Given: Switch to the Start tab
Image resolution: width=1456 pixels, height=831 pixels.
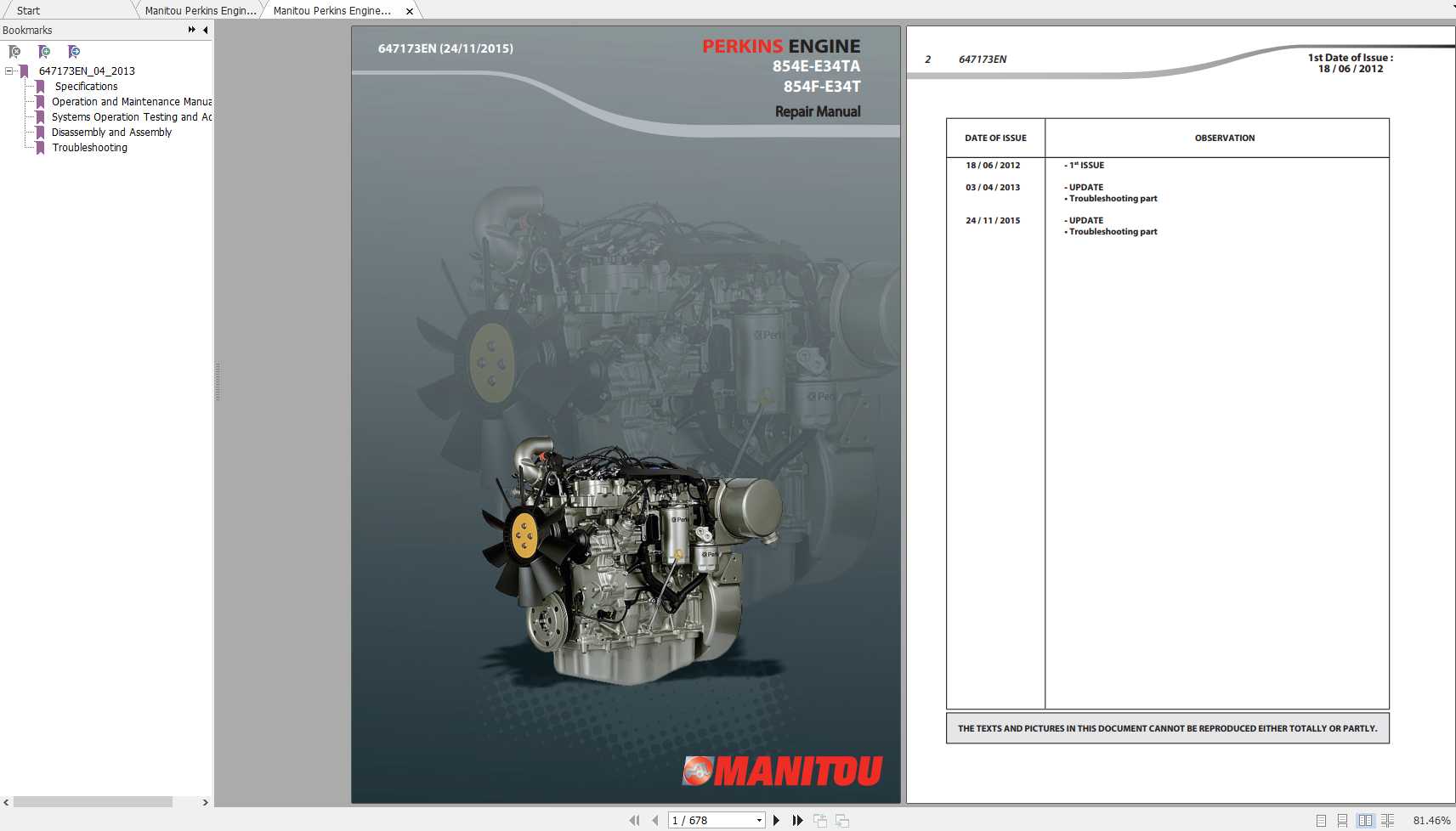Looking at the screenshot, I should pos(28,11).
